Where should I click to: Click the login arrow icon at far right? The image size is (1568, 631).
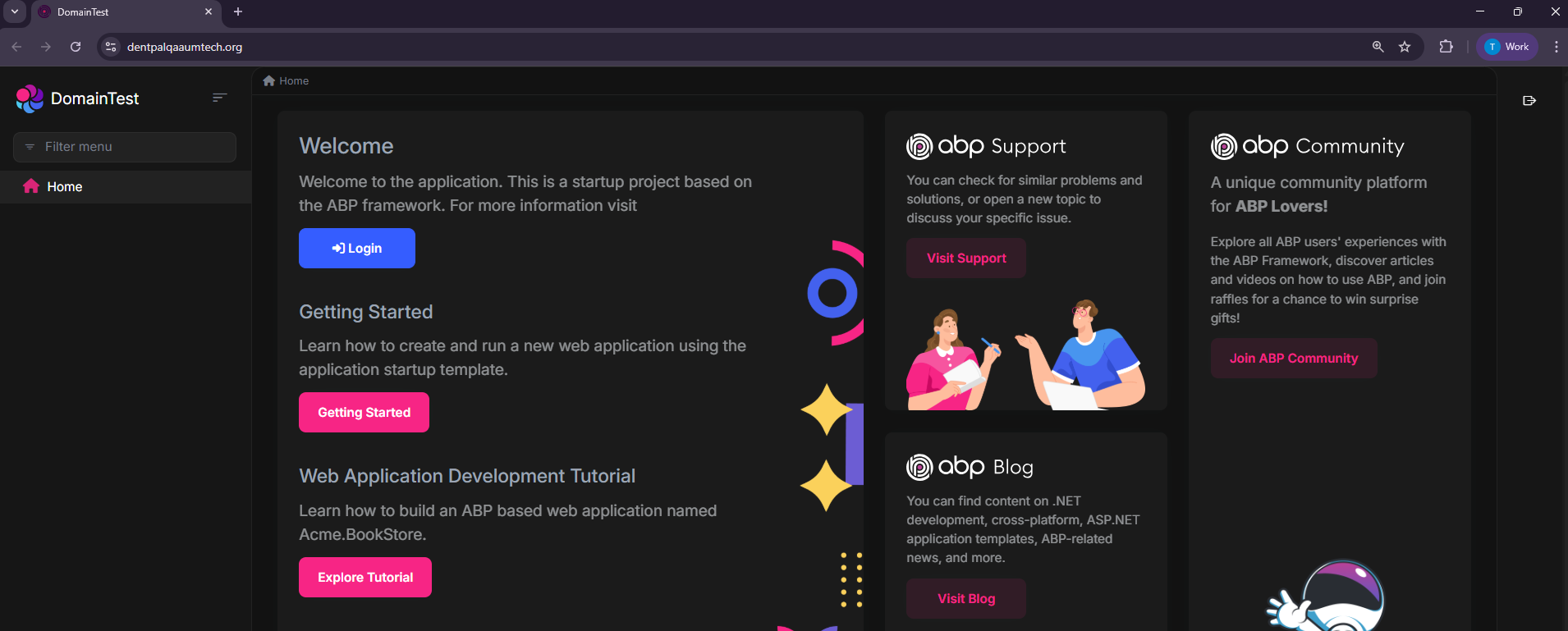pos(1529,101)
